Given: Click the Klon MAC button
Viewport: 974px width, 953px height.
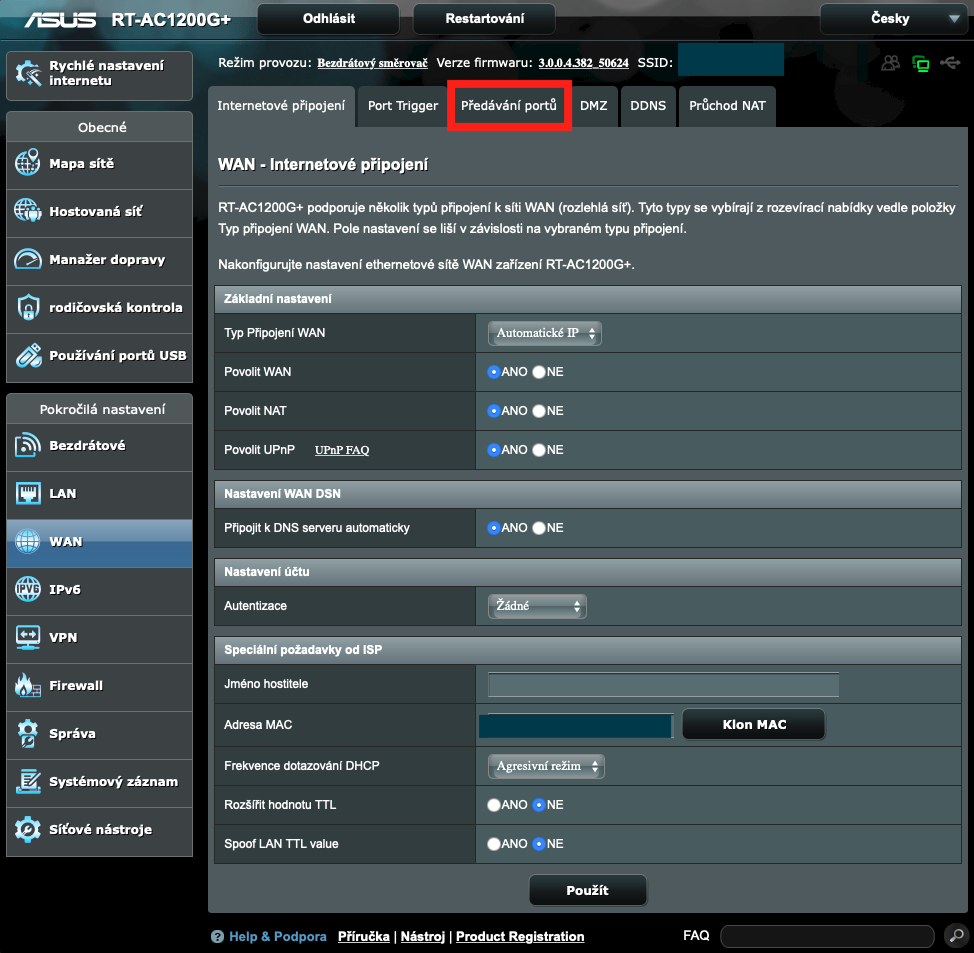Looking at the screenshot, I should coord(753,724).
